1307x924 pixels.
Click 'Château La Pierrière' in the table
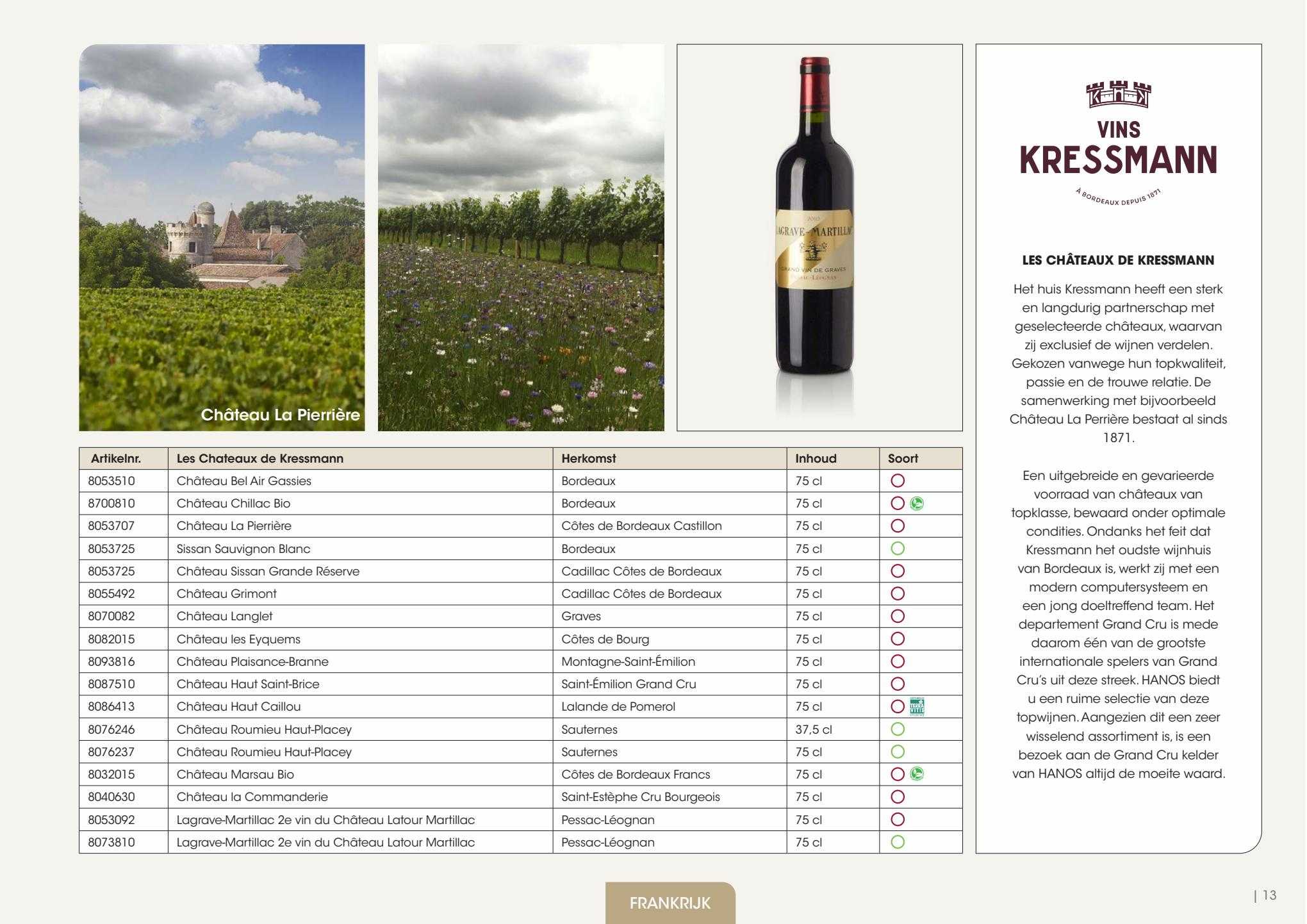coord(234,526)
